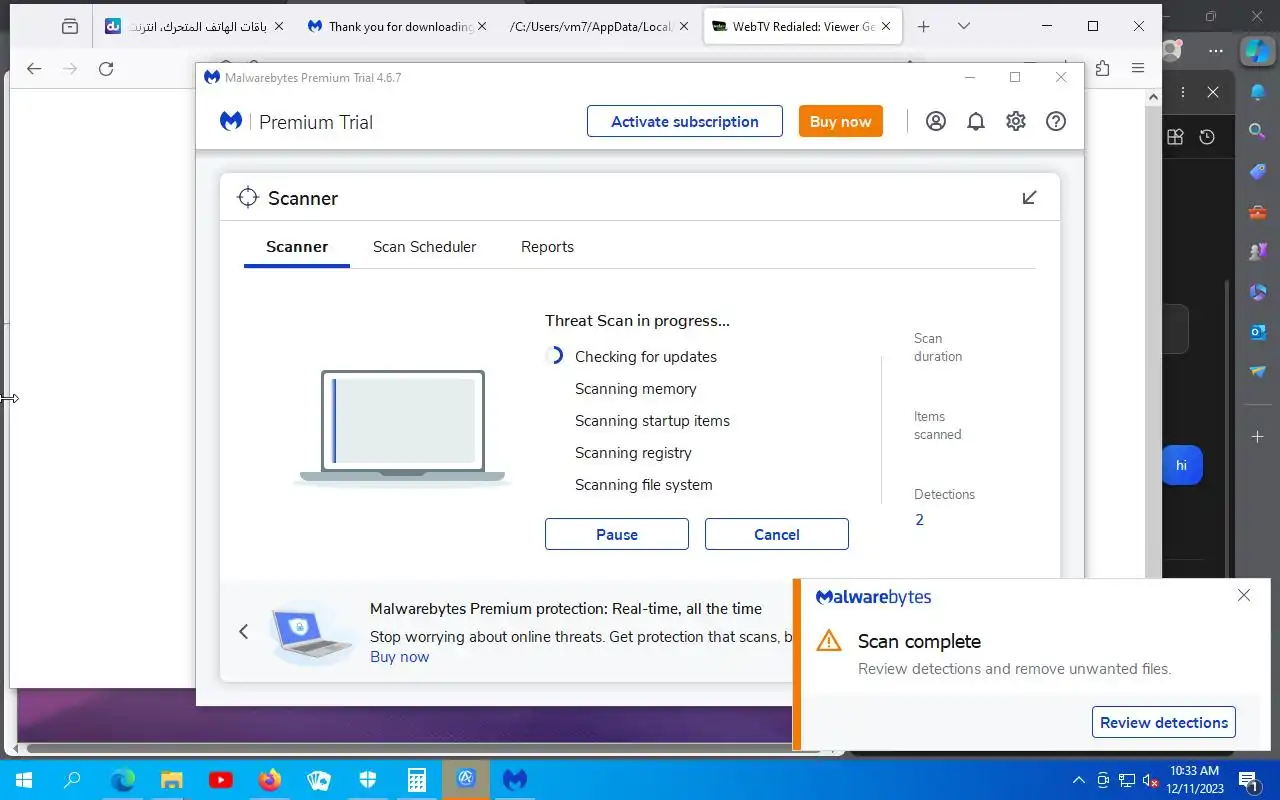Open new browser tab with plus icon
The width and height of the screenshot is (1280, 800).
tap(924, 27)
